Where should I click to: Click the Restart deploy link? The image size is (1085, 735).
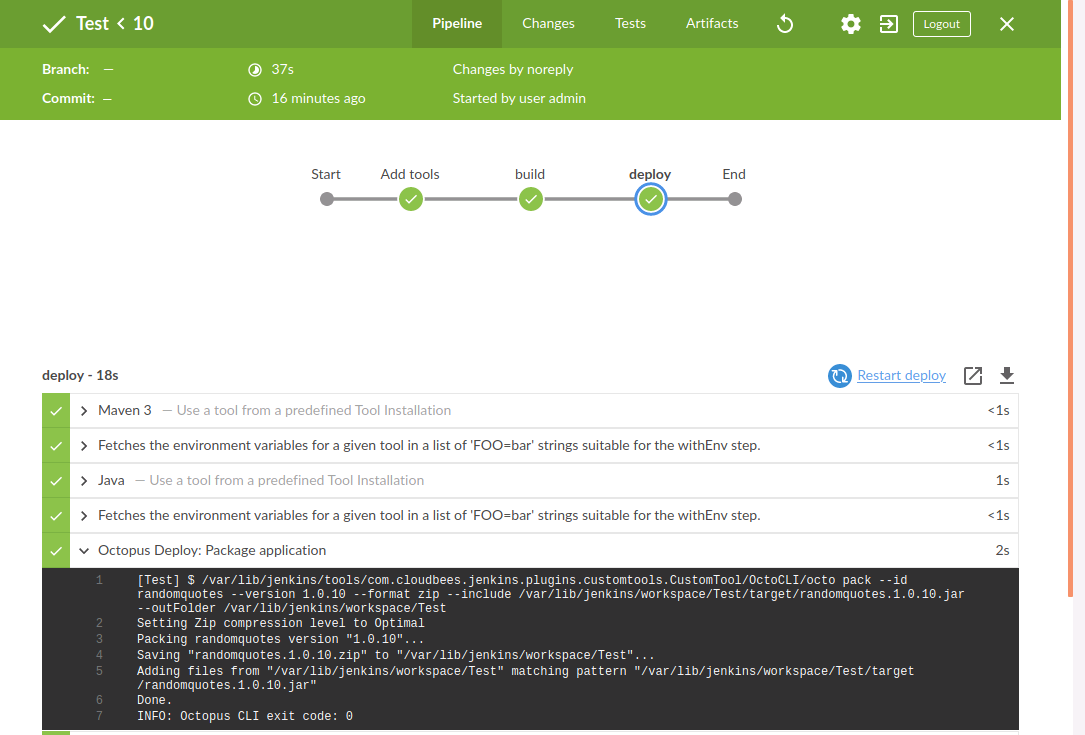(x=901, y=375)
